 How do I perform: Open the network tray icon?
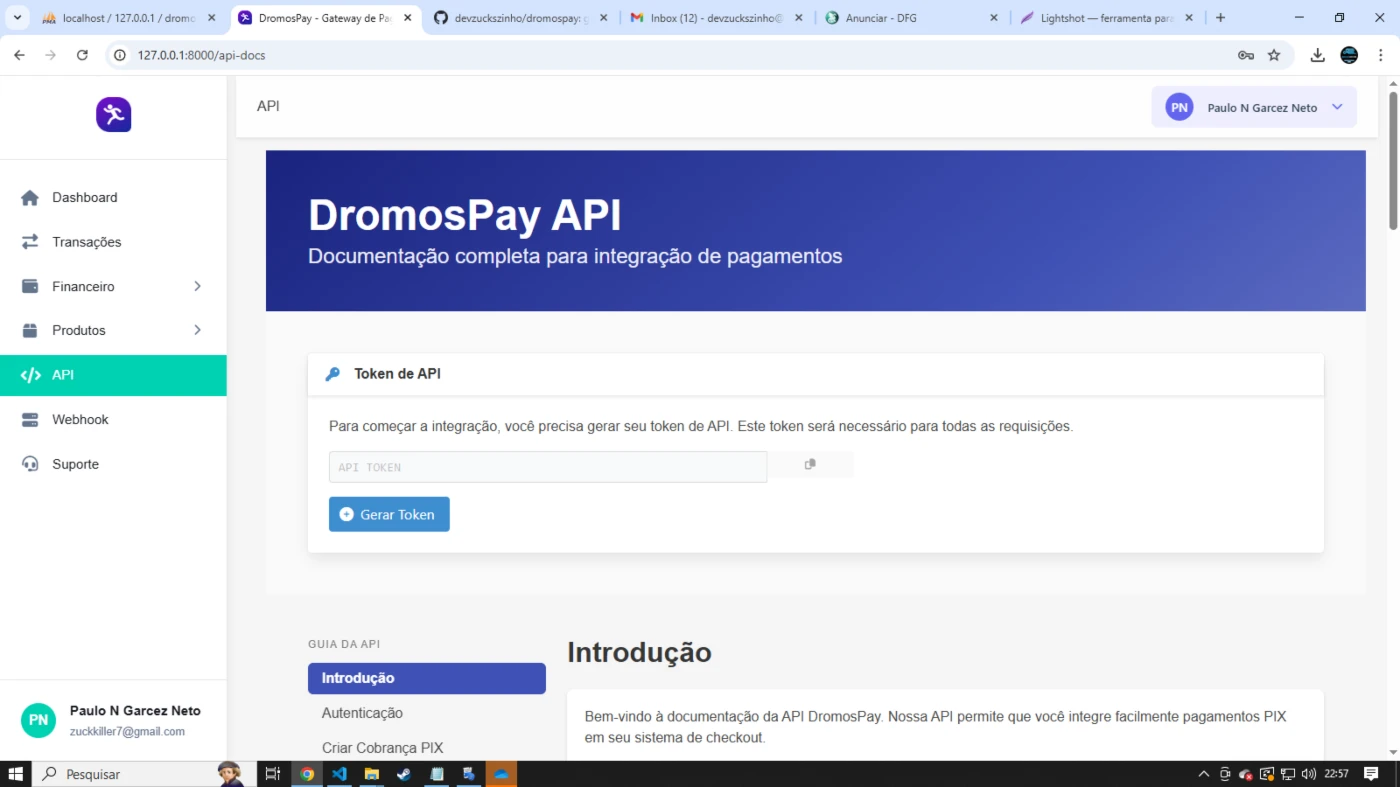(x=1288, y=774)
